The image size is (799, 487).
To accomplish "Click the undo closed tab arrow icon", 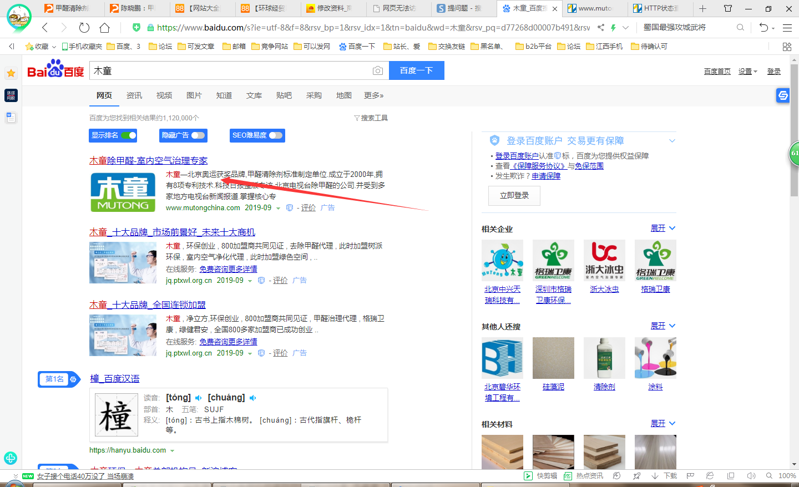I will (x=763, y=28).
